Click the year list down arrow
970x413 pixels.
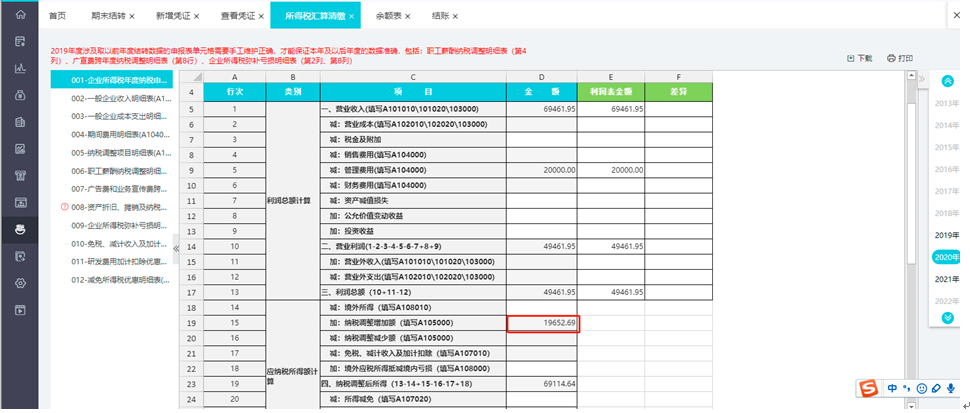click(x=947, y=317)
